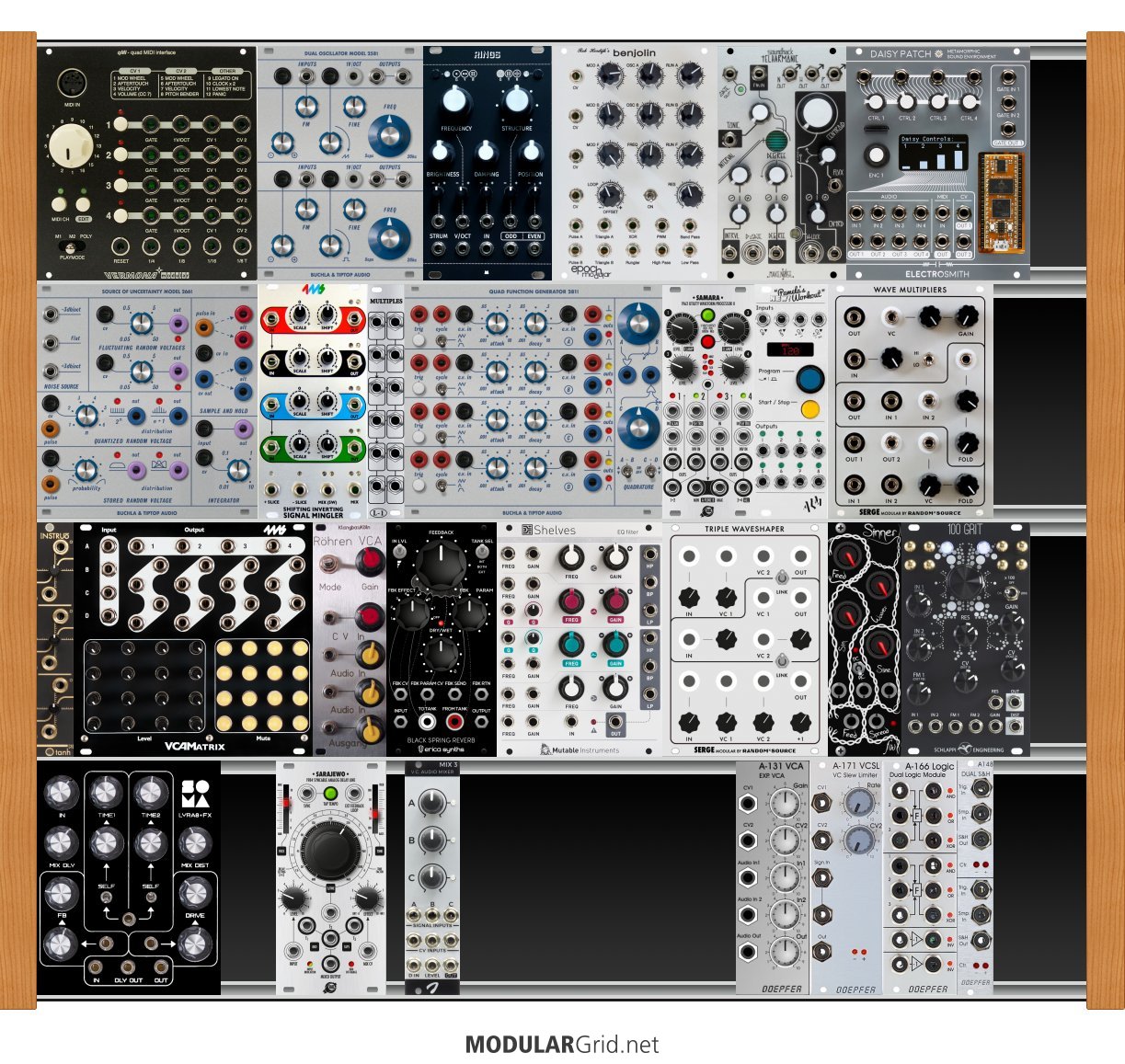
Task: Turn the CTRL 1 knob on Daisy Patch
Action: point(877,101)
